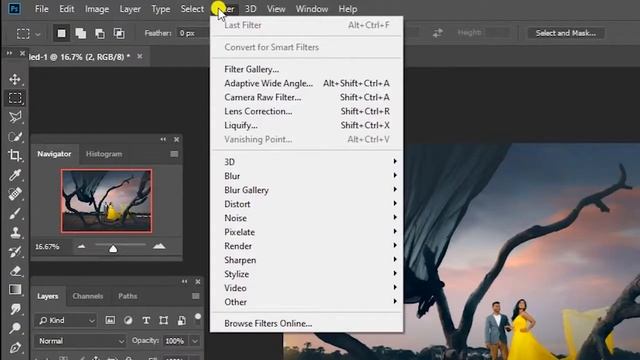The width and height of the screenshot is (640, 360).
Task: Choose Camera Raw Filter menu entry
Action: coord(307,97)
